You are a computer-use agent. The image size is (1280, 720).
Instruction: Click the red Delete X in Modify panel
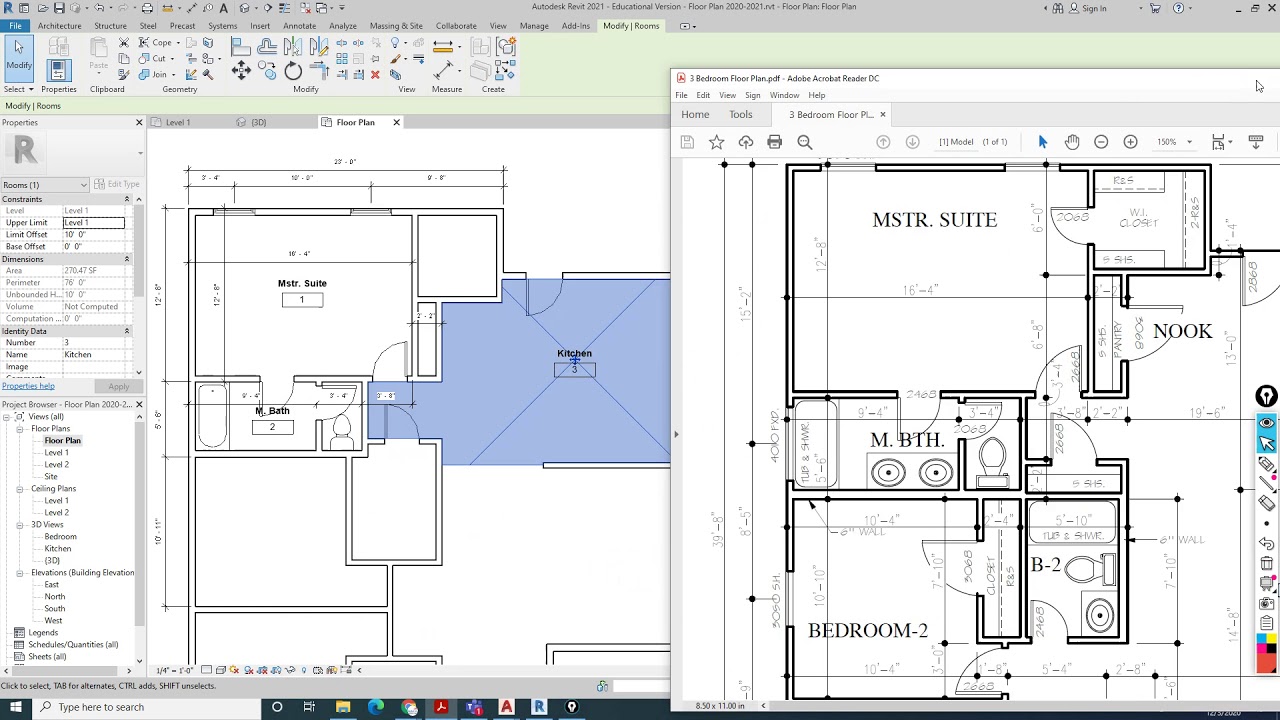(x=375, y=74)
